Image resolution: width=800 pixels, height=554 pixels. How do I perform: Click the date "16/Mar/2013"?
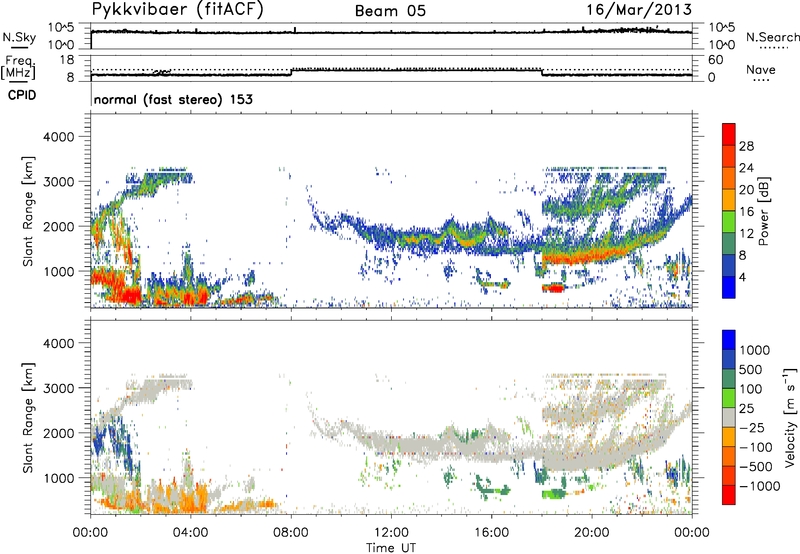point(639,9)
